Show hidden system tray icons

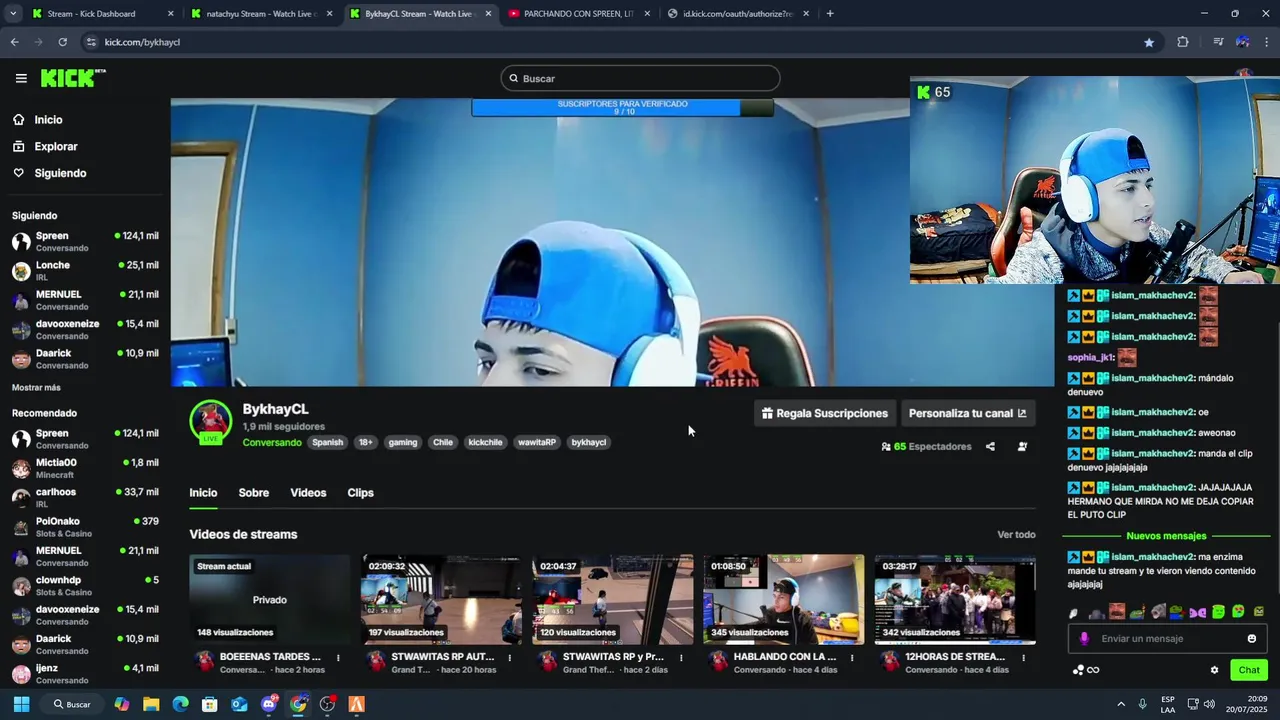pos(1120,704)
